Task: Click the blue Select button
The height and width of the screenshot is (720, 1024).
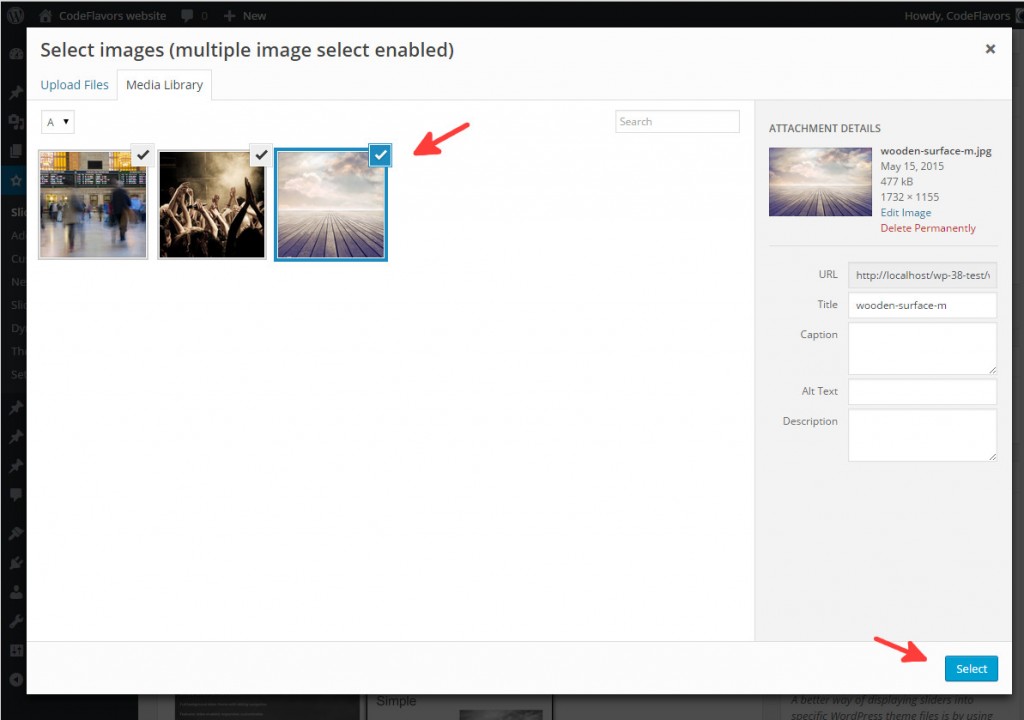Action: (971, 668)
